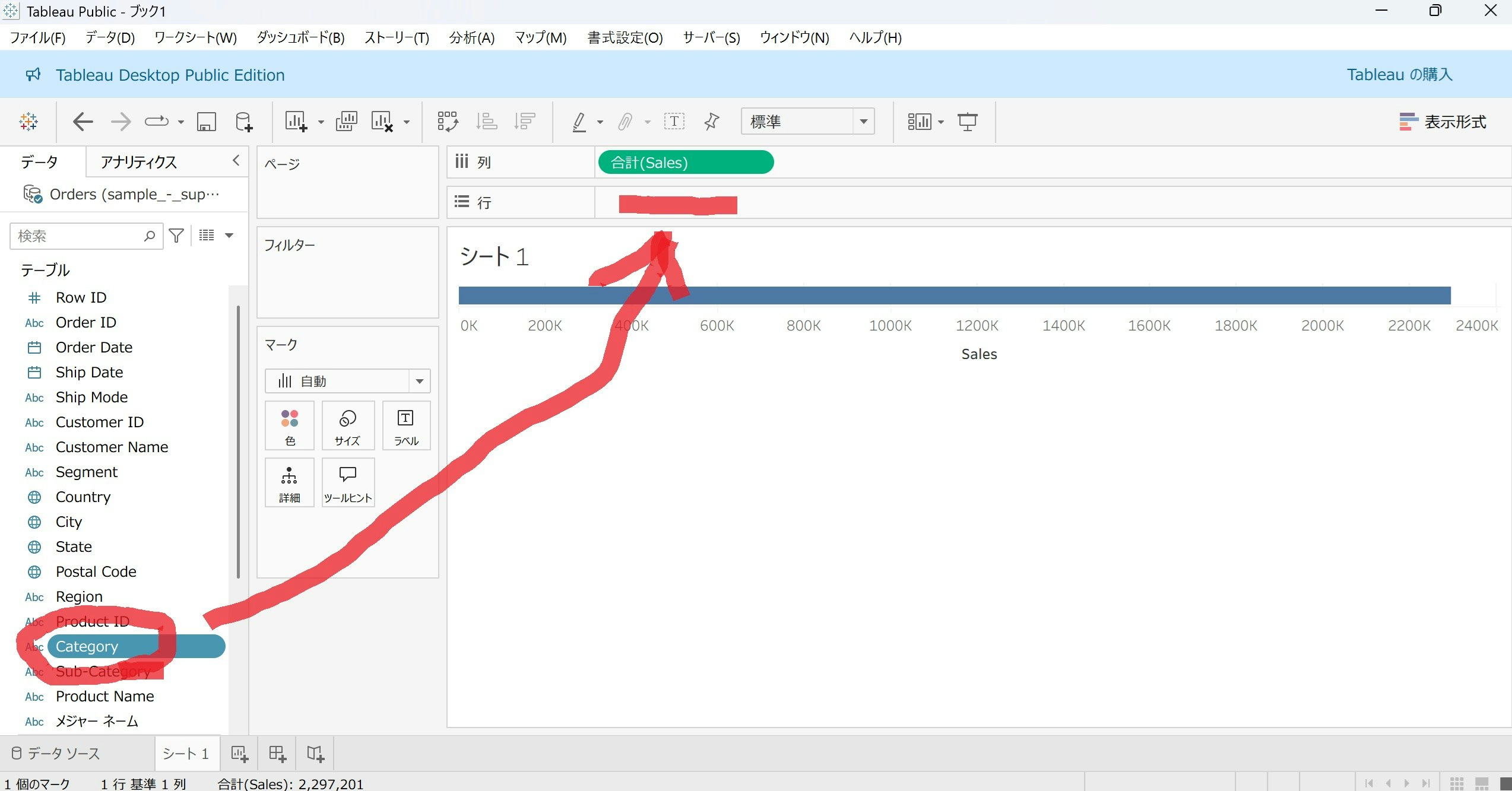Click the Undo back arrow
The image size is (1512, 791).
83,122
